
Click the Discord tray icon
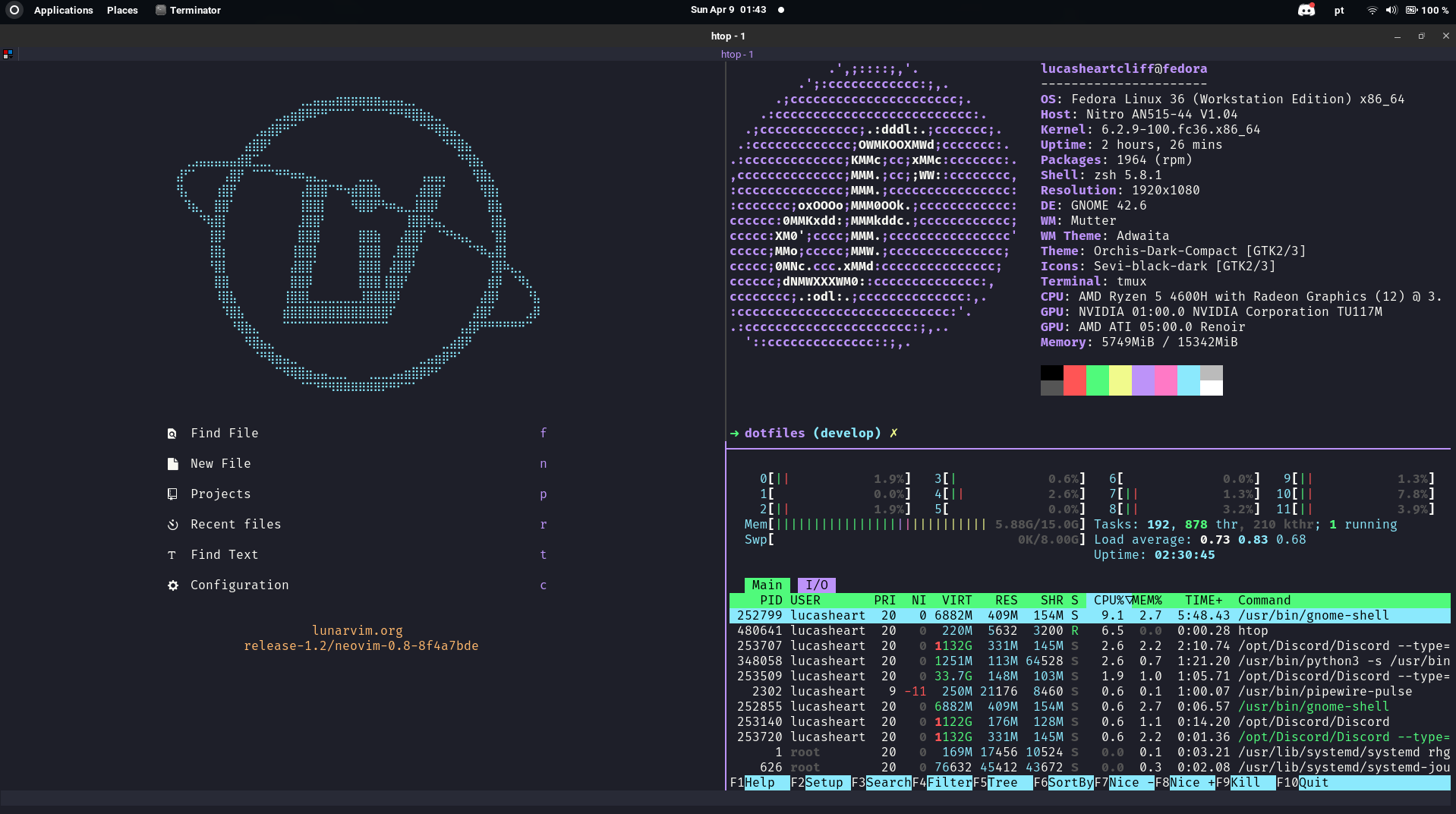coord(1306,10)
